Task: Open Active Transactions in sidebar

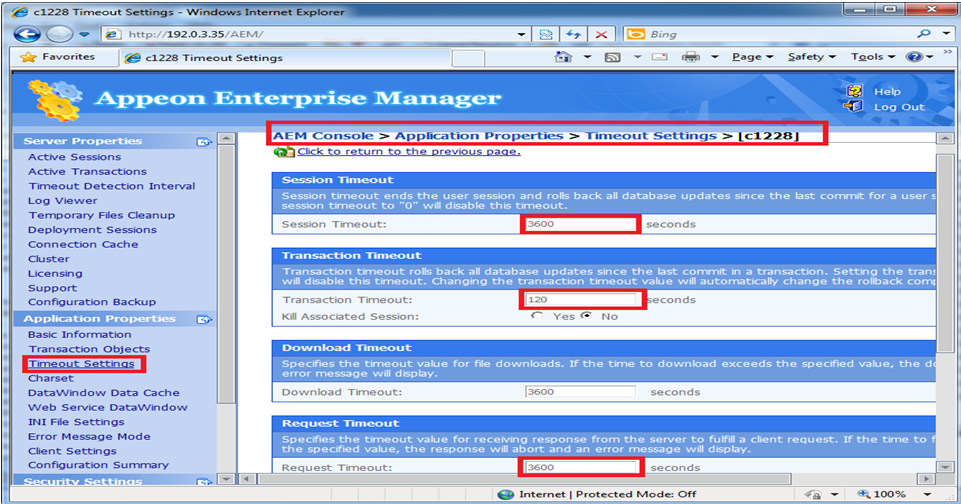Action: 87,172
